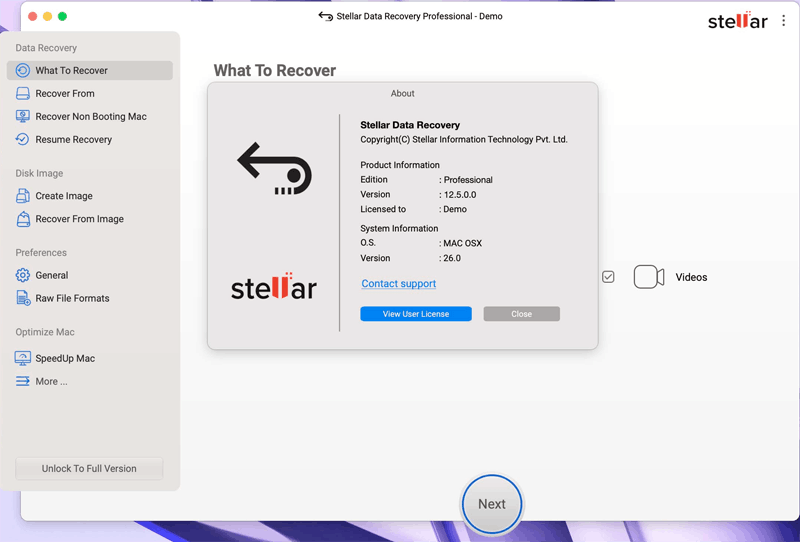Click the Raw File Formats icon
The height and width of the screenshot is (542, 800).
(x=22, y=298)
